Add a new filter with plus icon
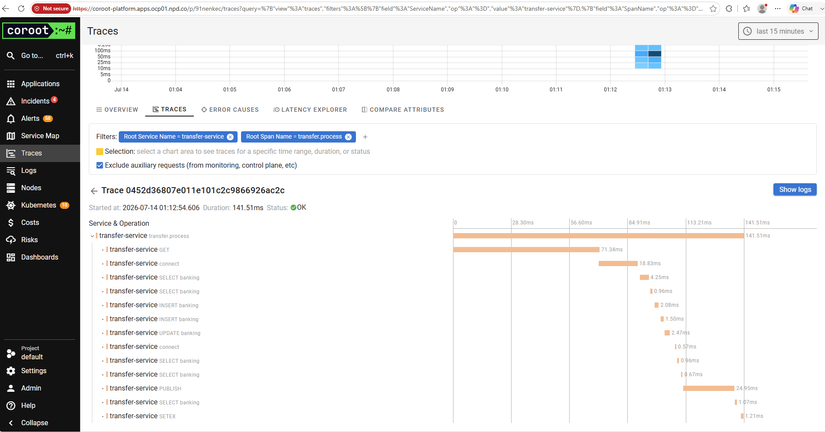The width and height of the screenshot is (825, 432). tap(365, 137)
